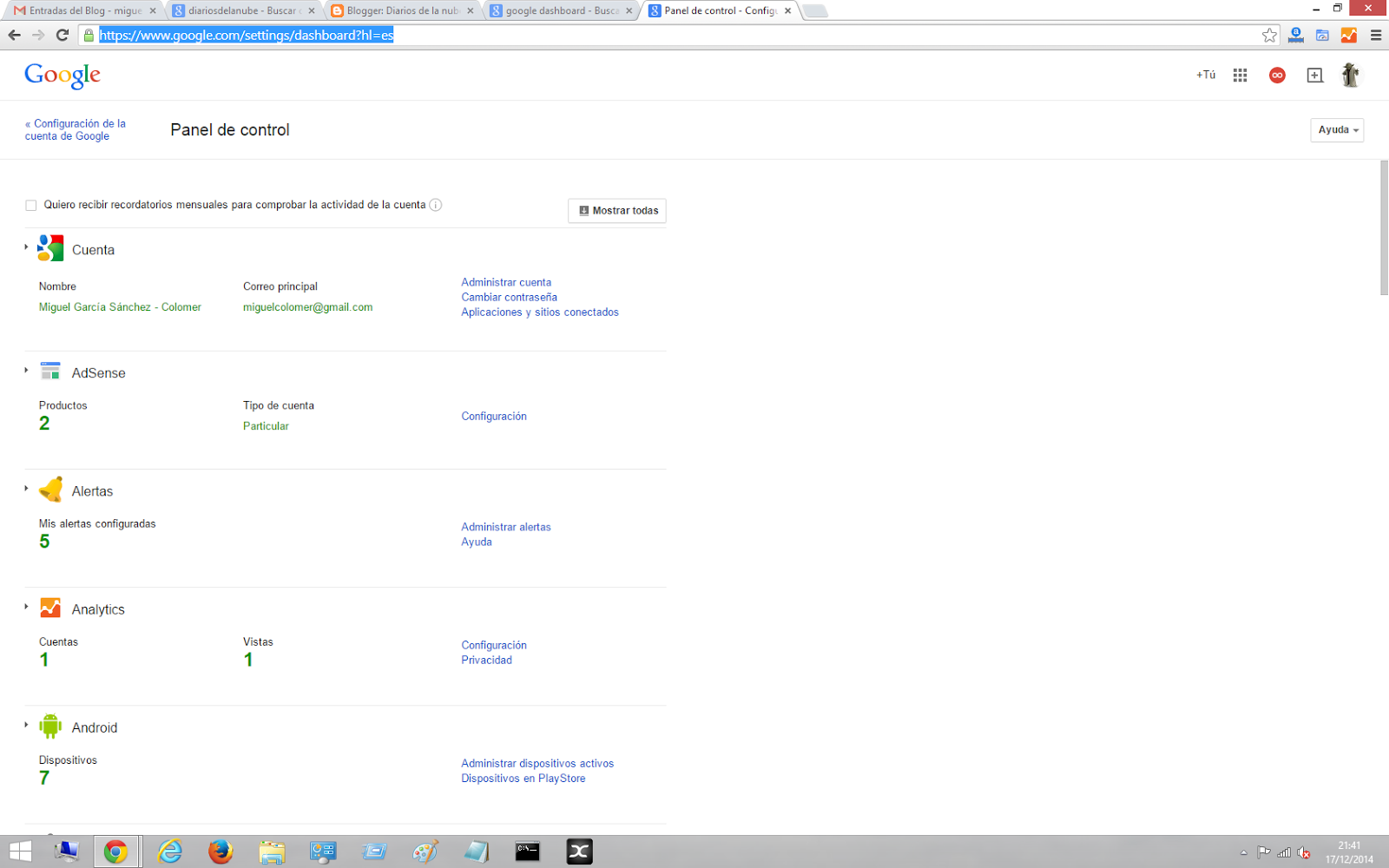
Task: Switch to the diariosdelanube search tab
Action: point(243,10)
